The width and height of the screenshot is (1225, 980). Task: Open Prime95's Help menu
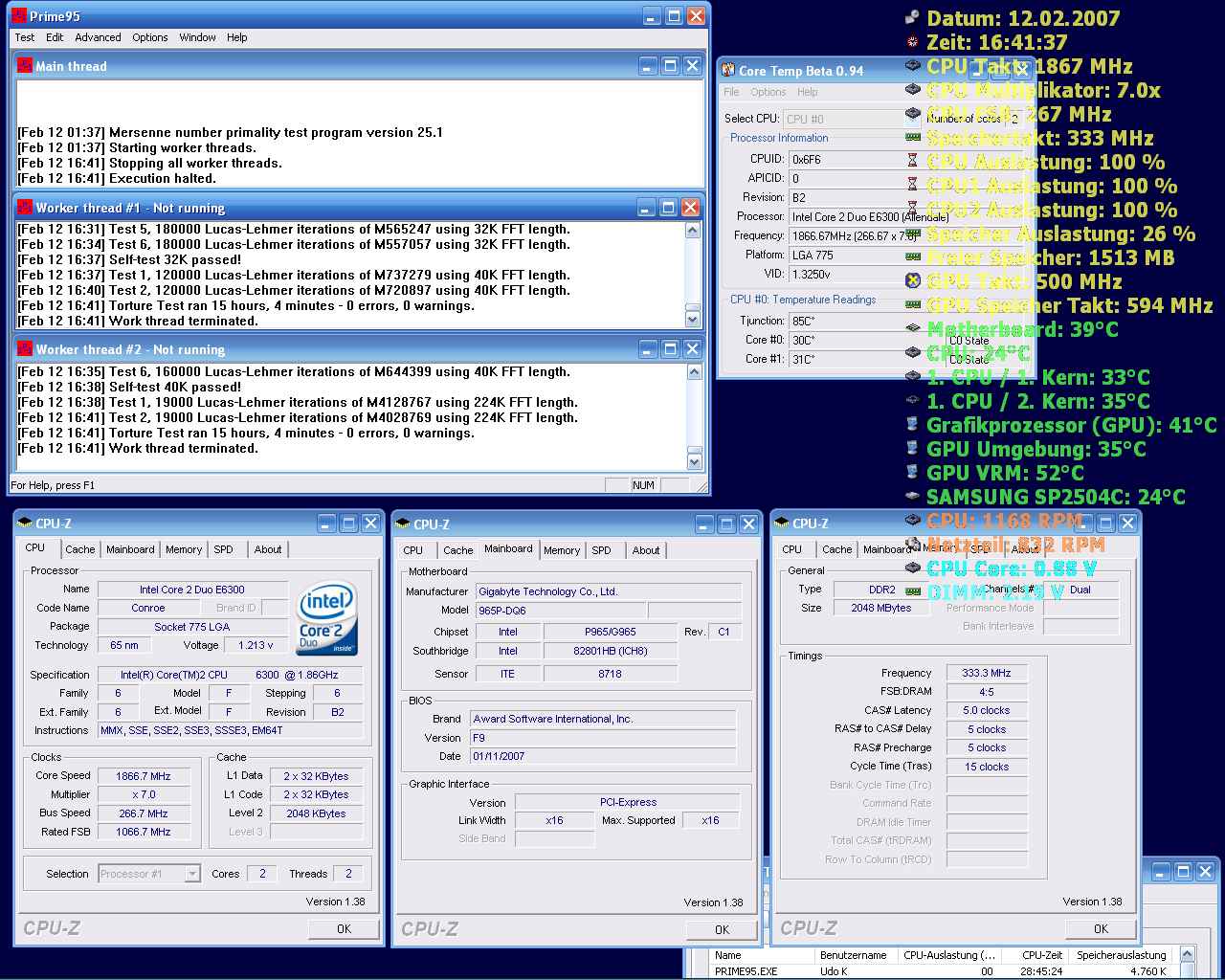coord(237,37)
